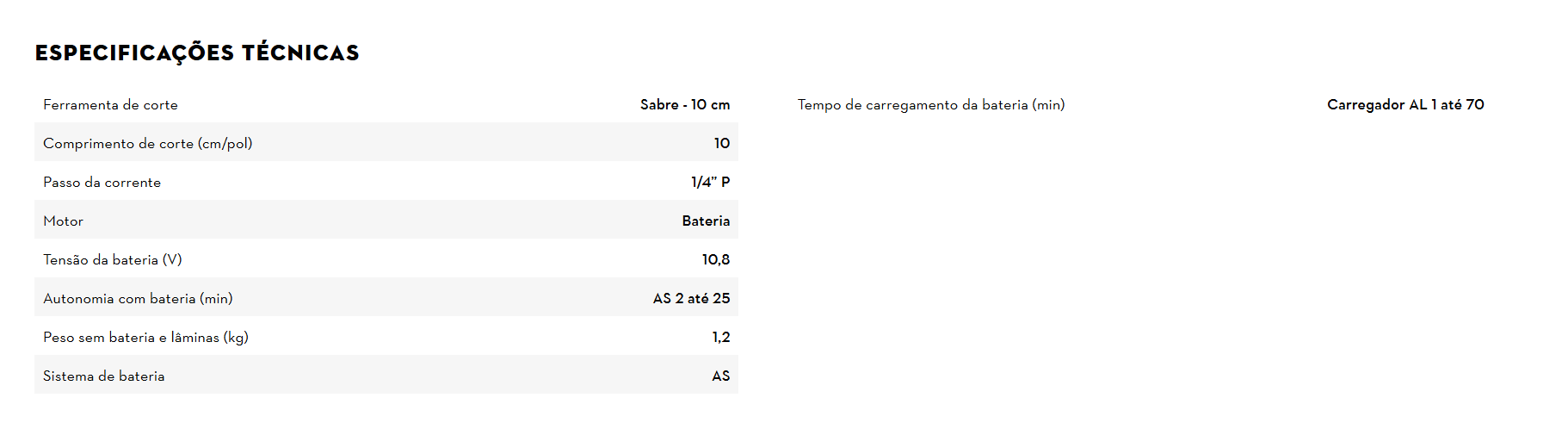Click the cutting length value '10'
Image resolution: width=1568 pixels, height=429 pixels.
(x=721, y=144)
